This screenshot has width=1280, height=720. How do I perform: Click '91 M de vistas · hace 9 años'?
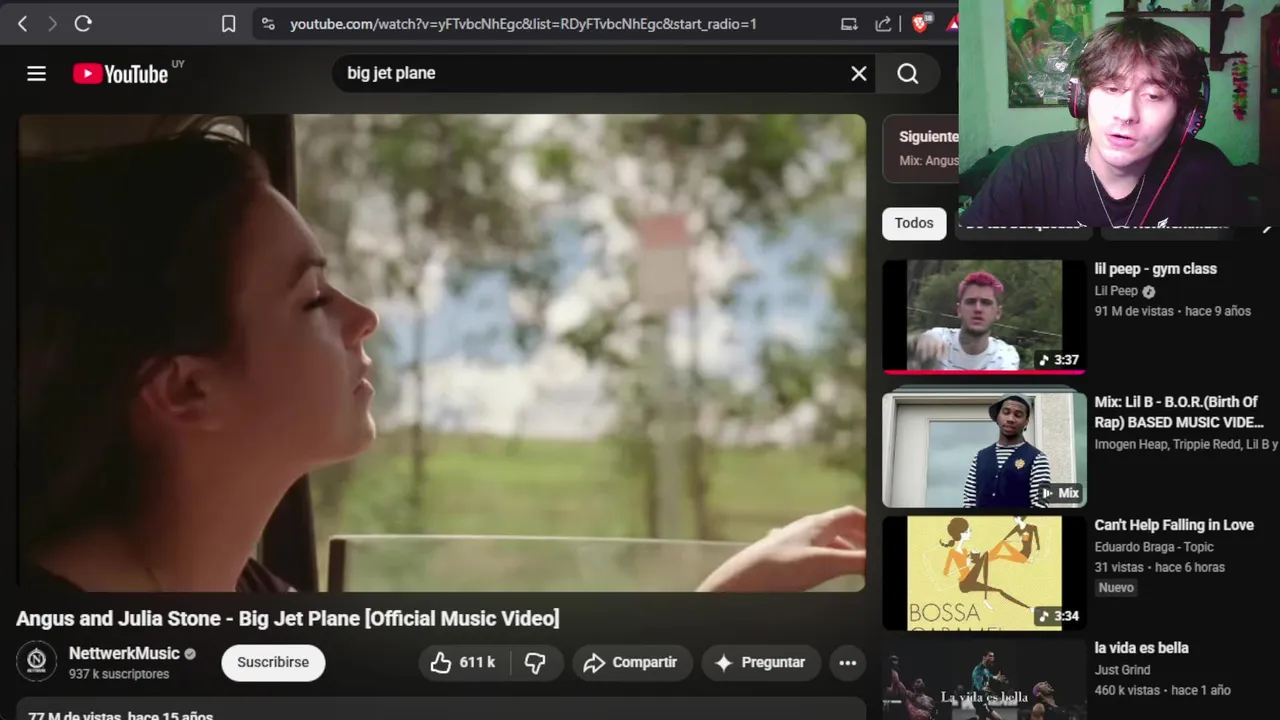[x=1172, y=311]
